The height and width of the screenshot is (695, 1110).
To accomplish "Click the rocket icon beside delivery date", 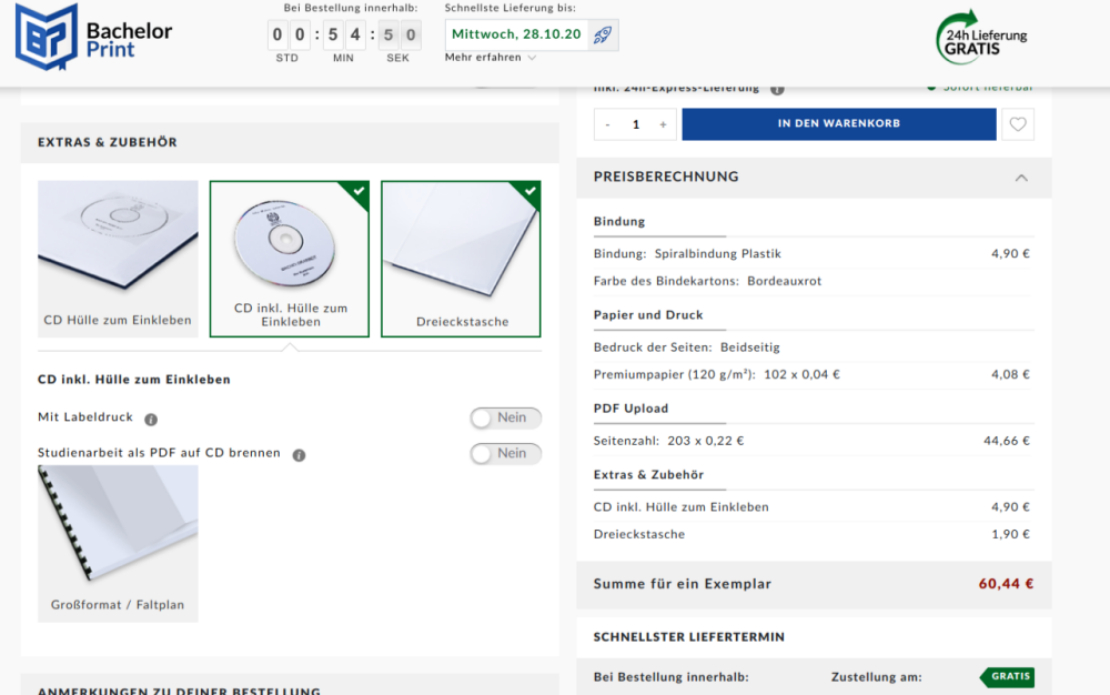I will tap(602, 35).
